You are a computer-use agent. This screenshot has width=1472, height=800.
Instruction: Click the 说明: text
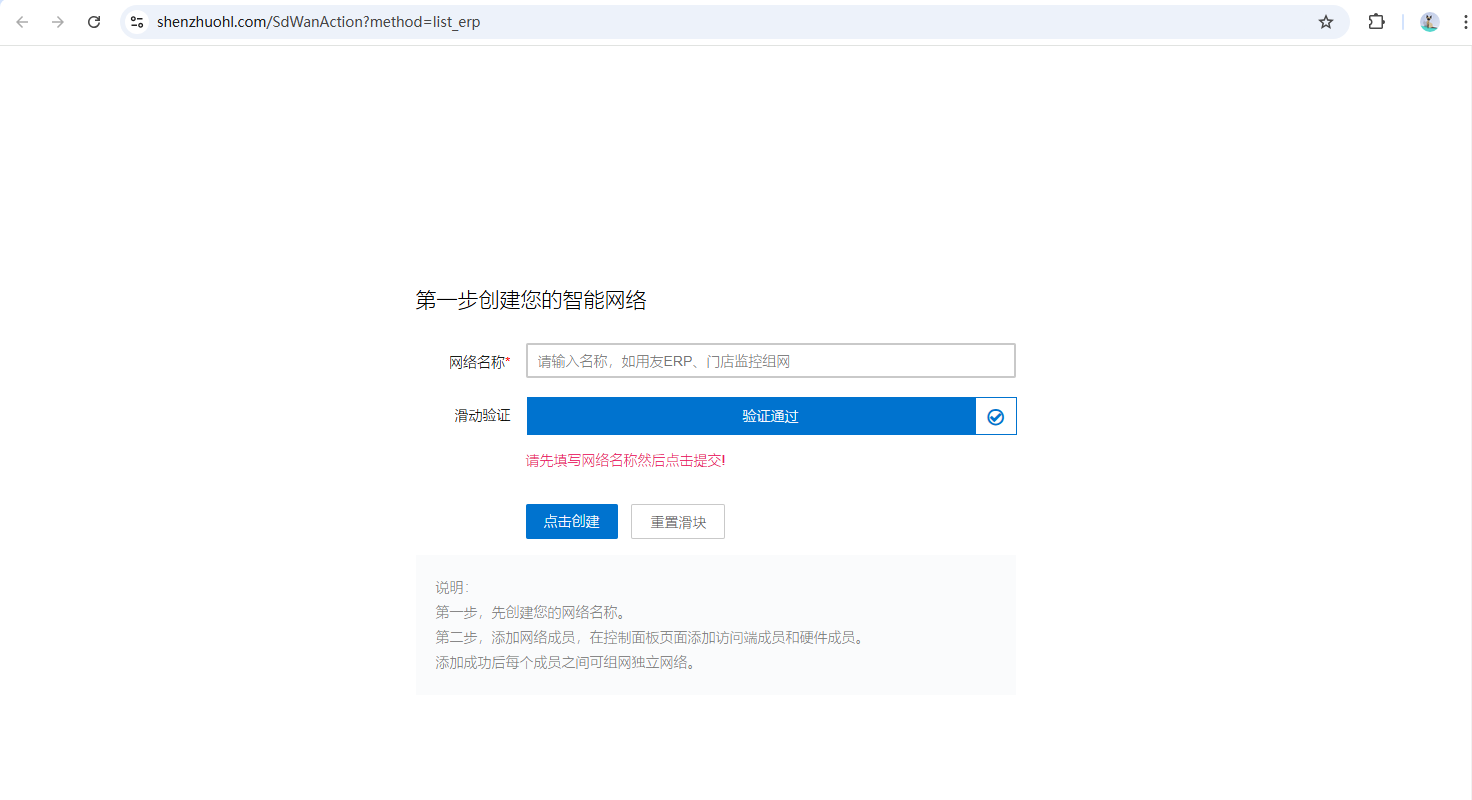(452, 588)
